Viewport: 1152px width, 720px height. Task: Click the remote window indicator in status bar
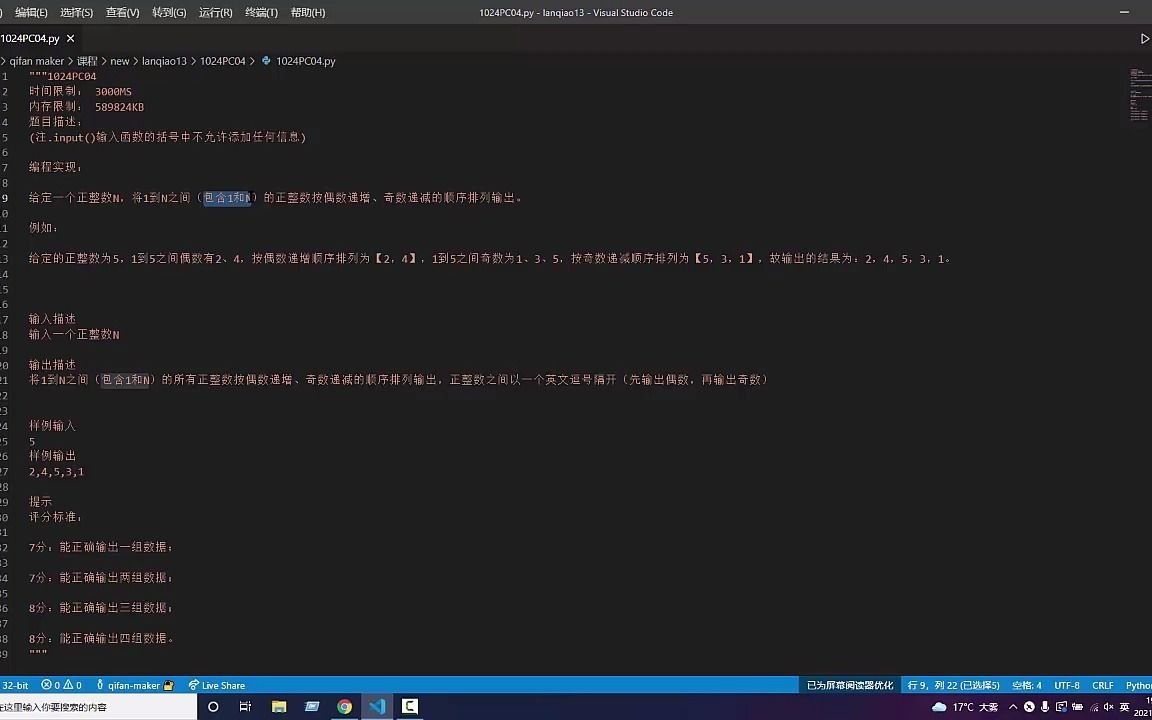point(14,685)
